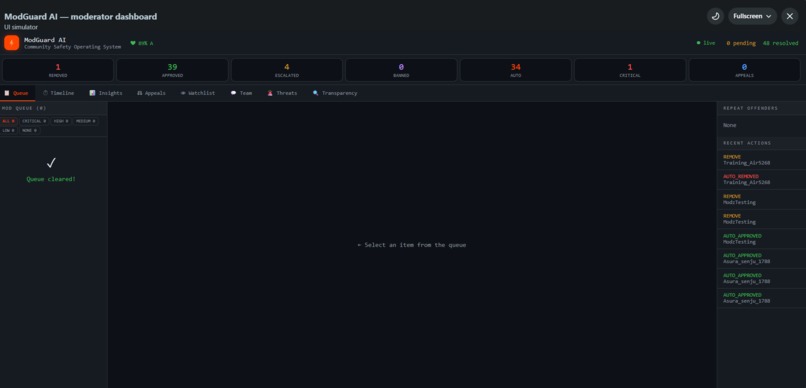Open the AUTO_REMOVED action for Training_Air5268
Screen dimensions: 806x388
(x=761, y=179)
